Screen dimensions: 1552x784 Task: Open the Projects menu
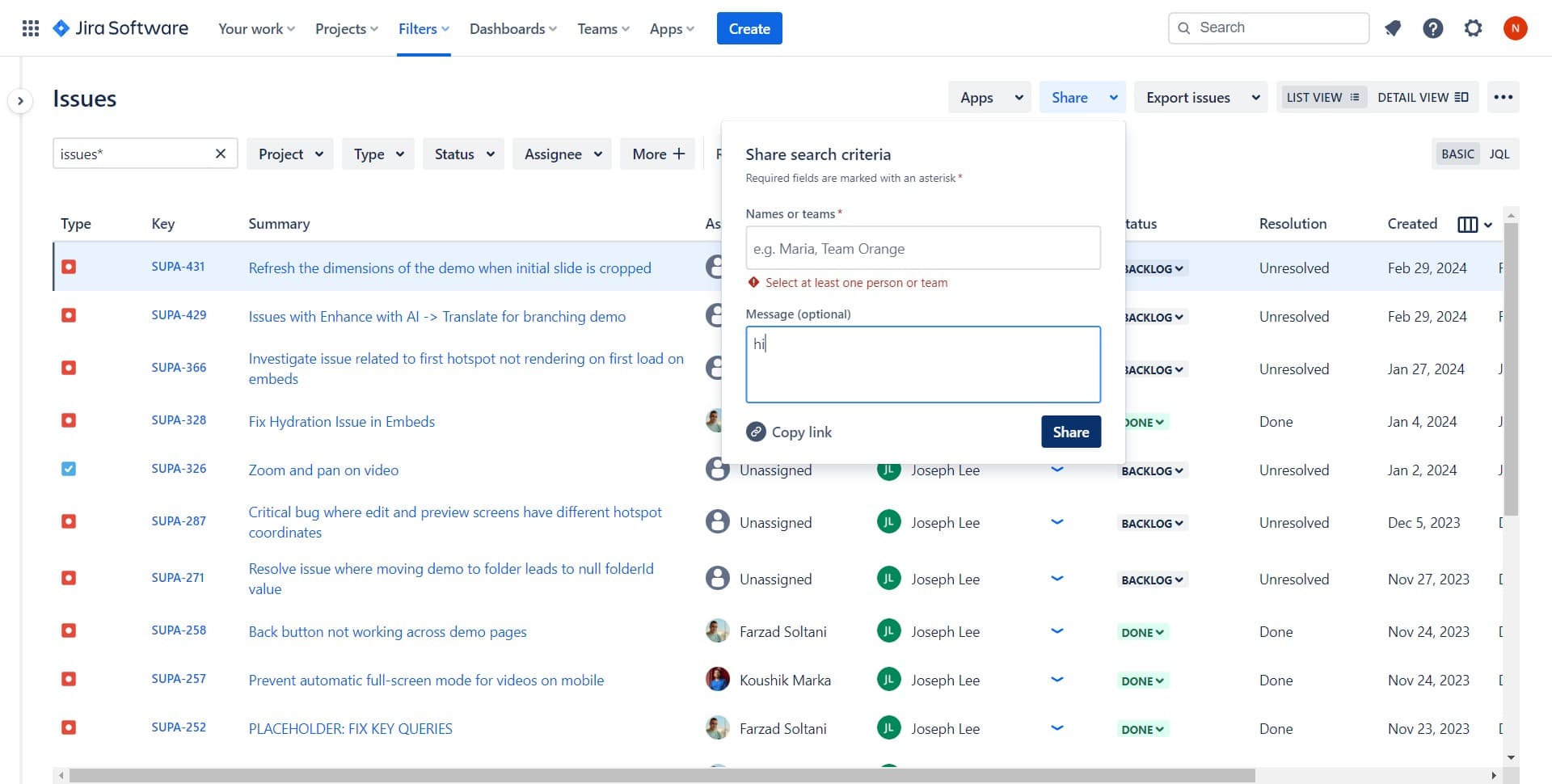[x=346, y=29]
